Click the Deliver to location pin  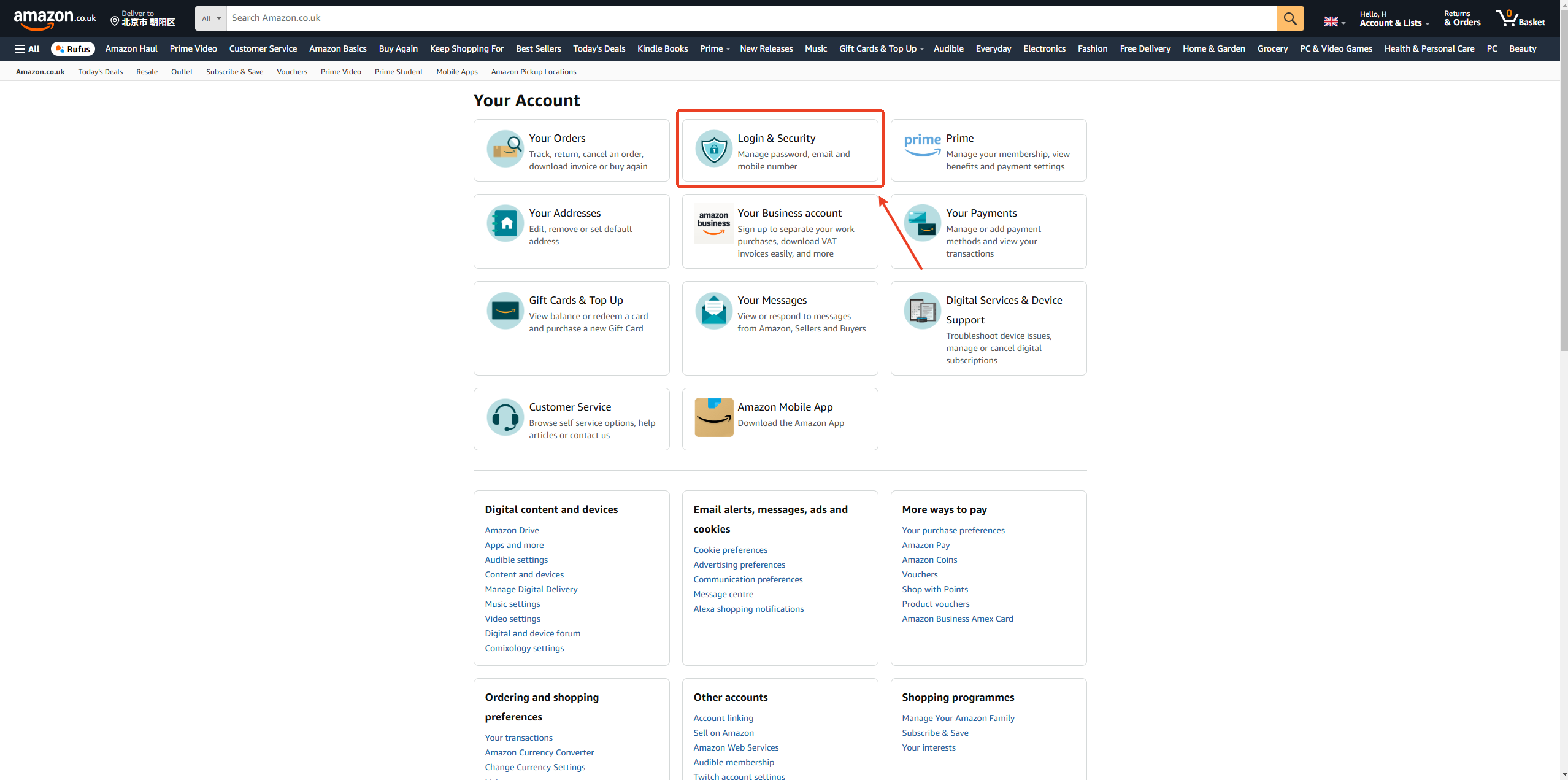[115, 21]
